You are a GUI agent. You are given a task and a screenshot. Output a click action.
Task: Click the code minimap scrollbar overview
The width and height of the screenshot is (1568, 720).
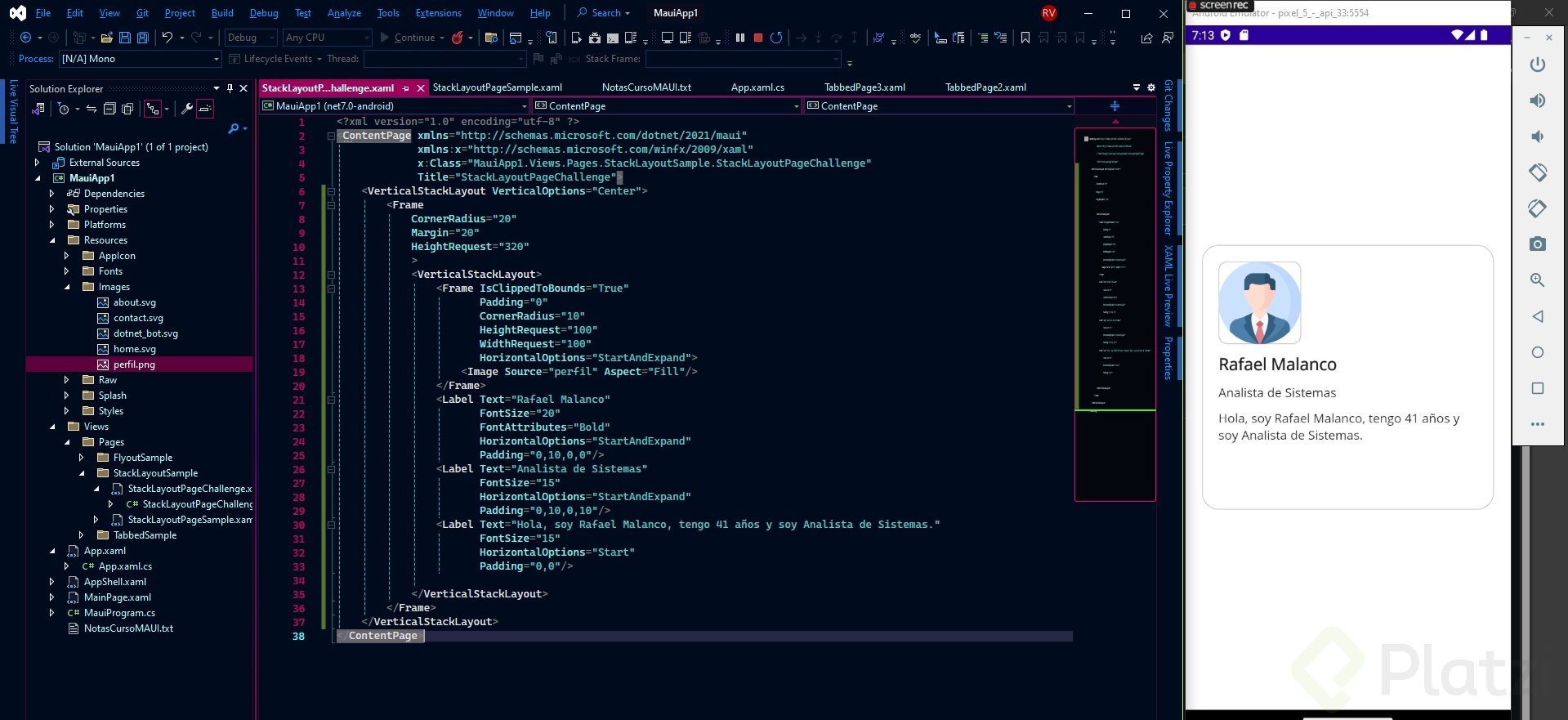point(1115,270)
